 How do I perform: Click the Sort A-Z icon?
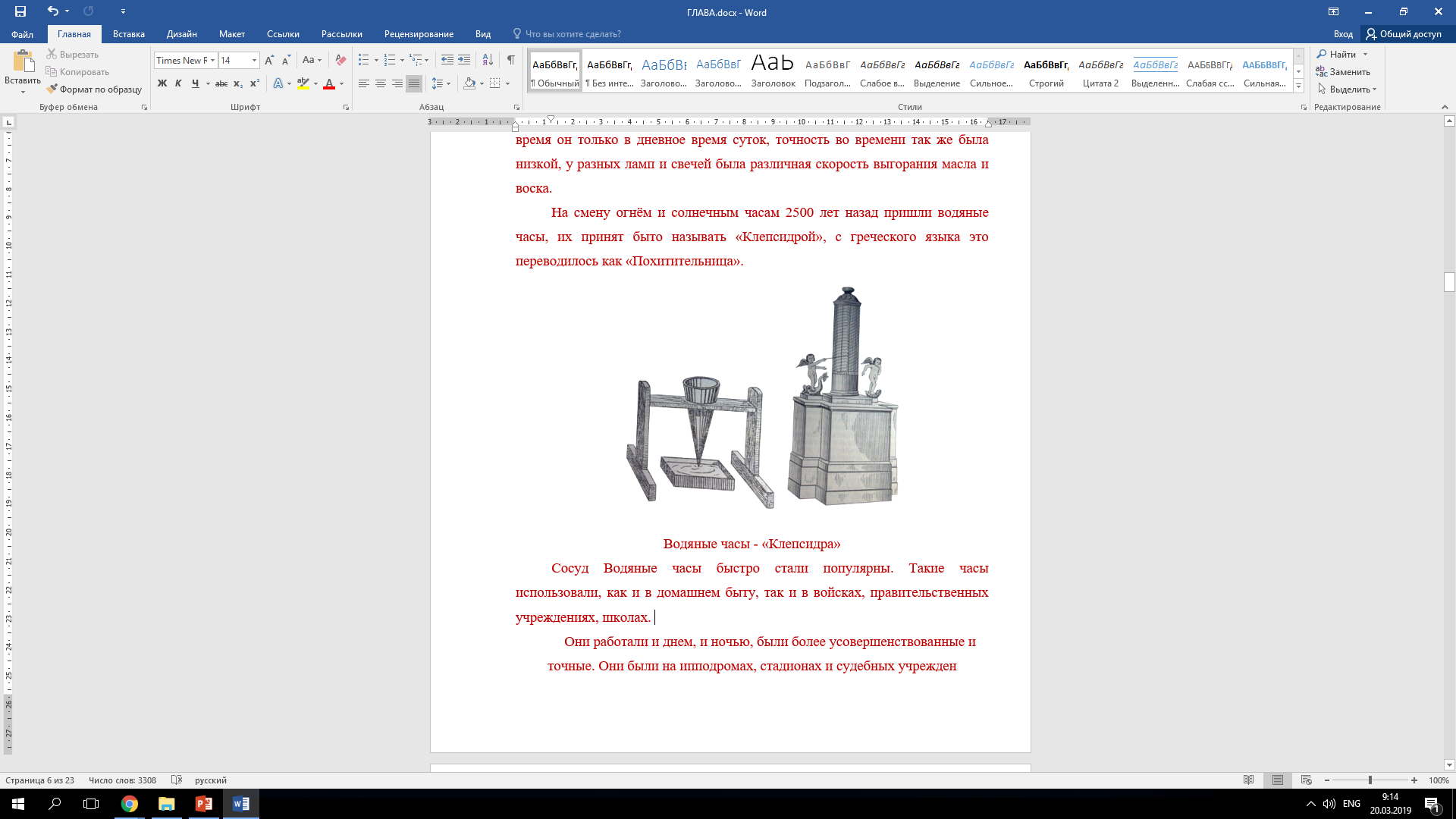click(488, 60)
